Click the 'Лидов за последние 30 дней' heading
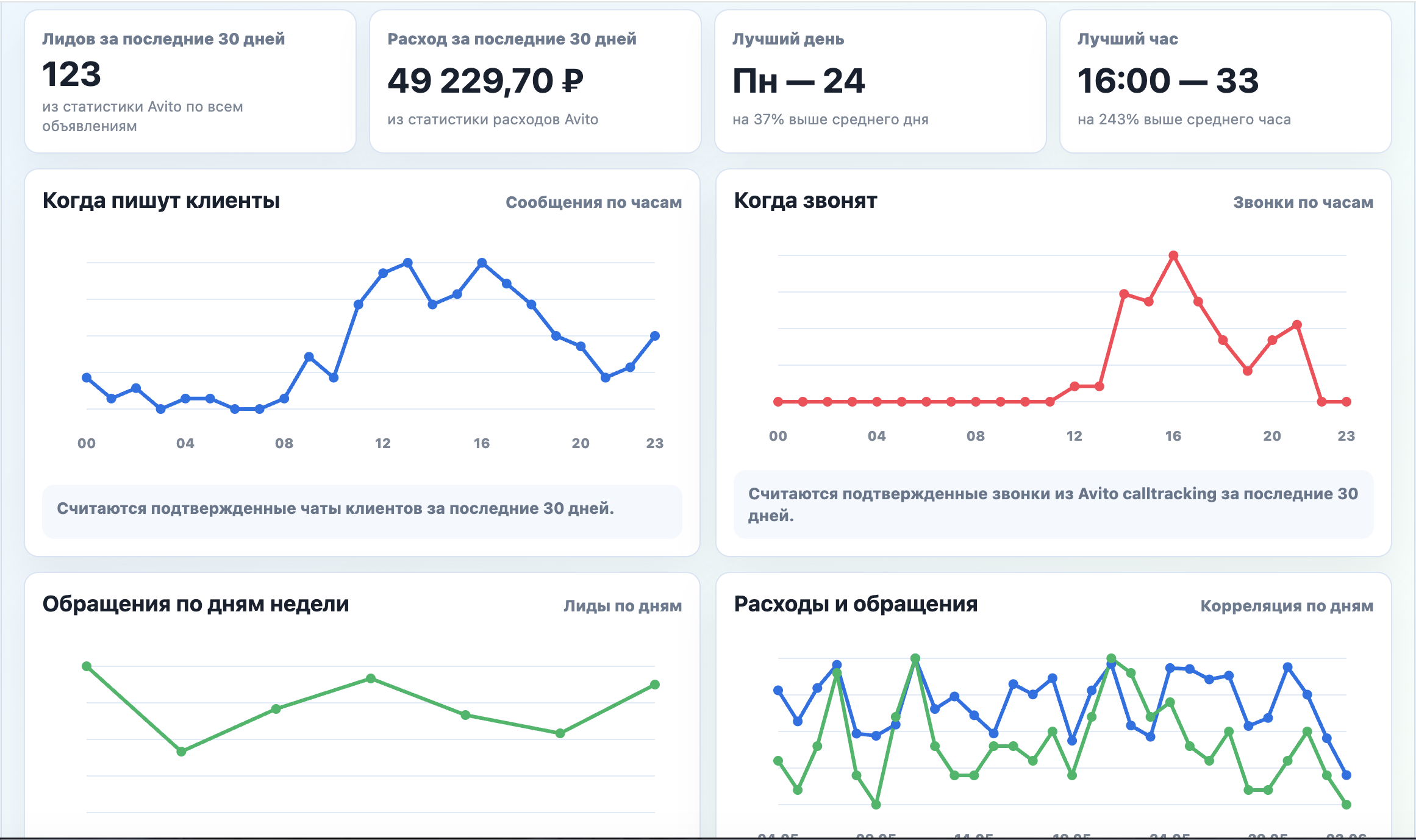The height and width of the screenshot is (840, 1416). coord(163,39)
